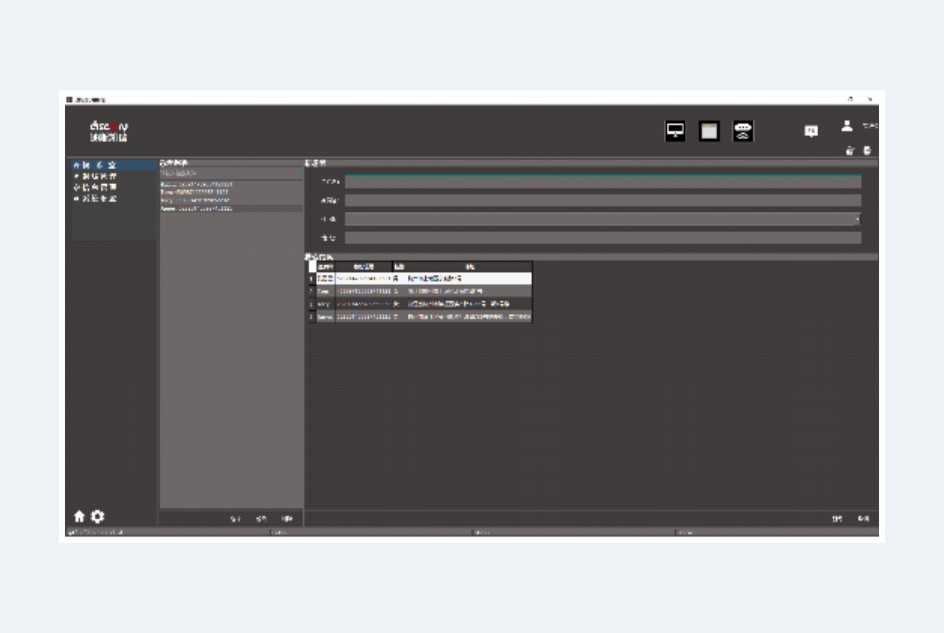Select the Tom row in the data table
Viewport: 944px width, 633px height.
(x=420, y=290)
